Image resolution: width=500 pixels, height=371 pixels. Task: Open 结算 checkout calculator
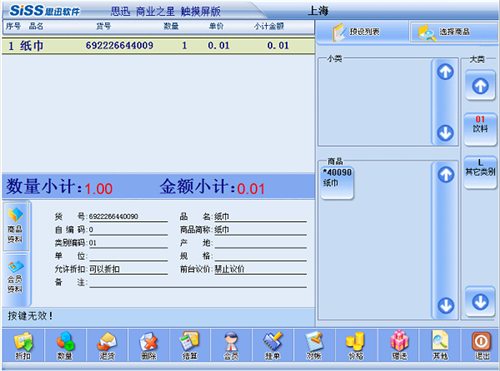[190, 345]
